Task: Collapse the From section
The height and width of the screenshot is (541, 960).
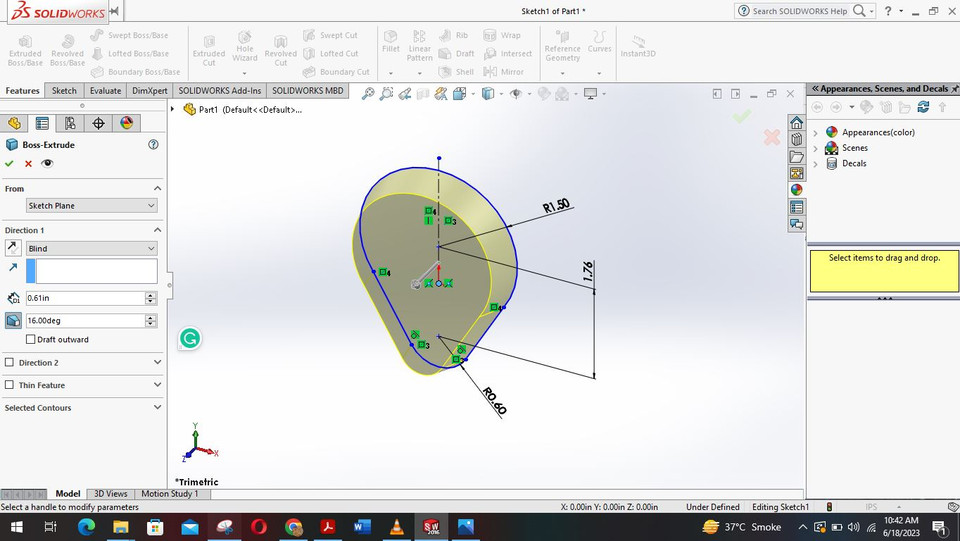Action: [x=157, y=188]
